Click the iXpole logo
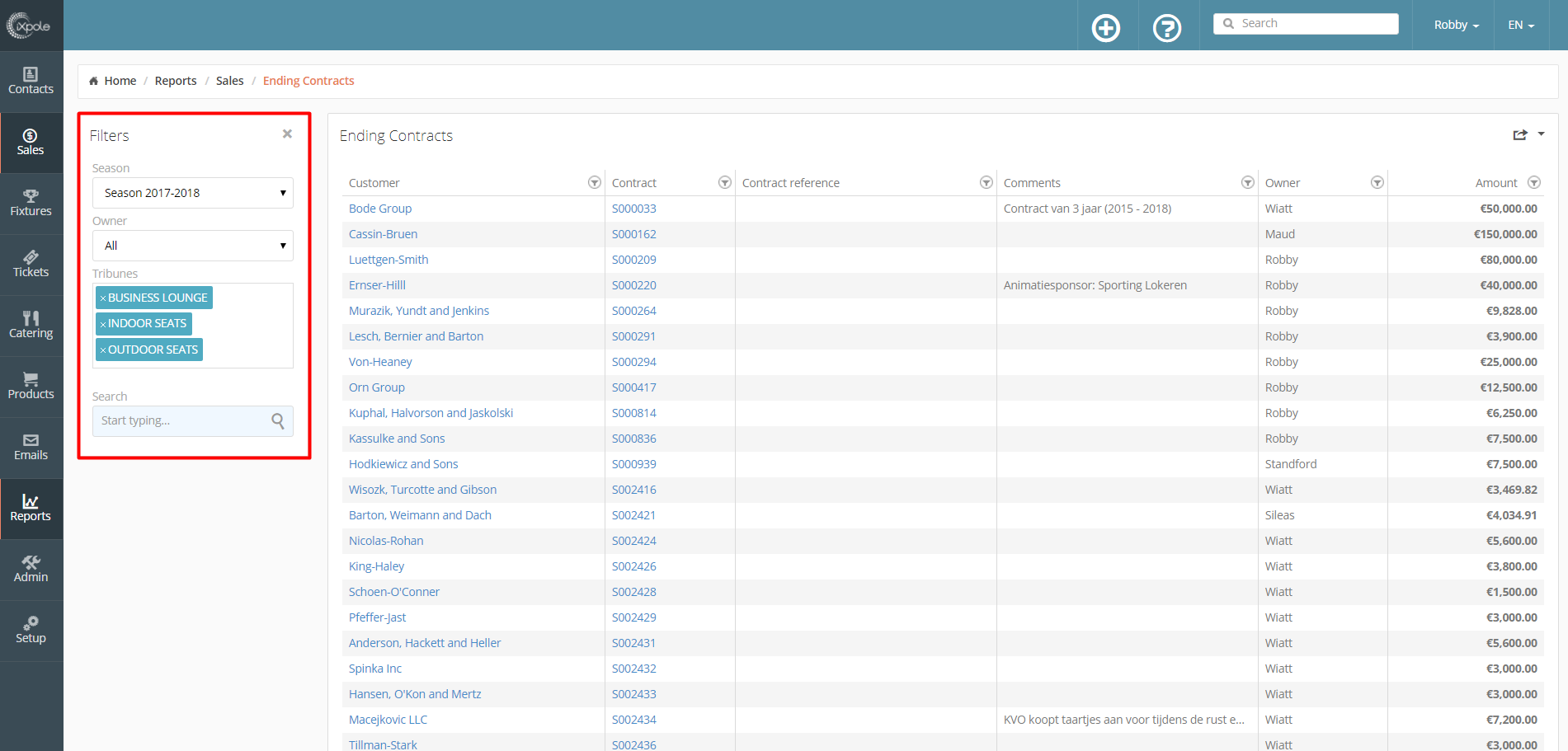The width and height of the screenshot is (1568, 751). (29, 26)
